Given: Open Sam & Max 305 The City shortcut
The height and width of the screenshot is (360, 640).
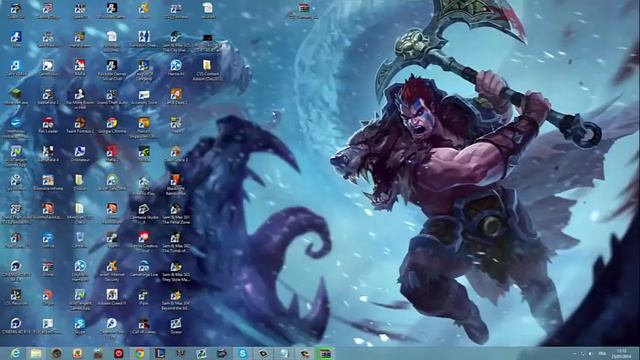Looking at the screenshot, I should tap(176, 41).
